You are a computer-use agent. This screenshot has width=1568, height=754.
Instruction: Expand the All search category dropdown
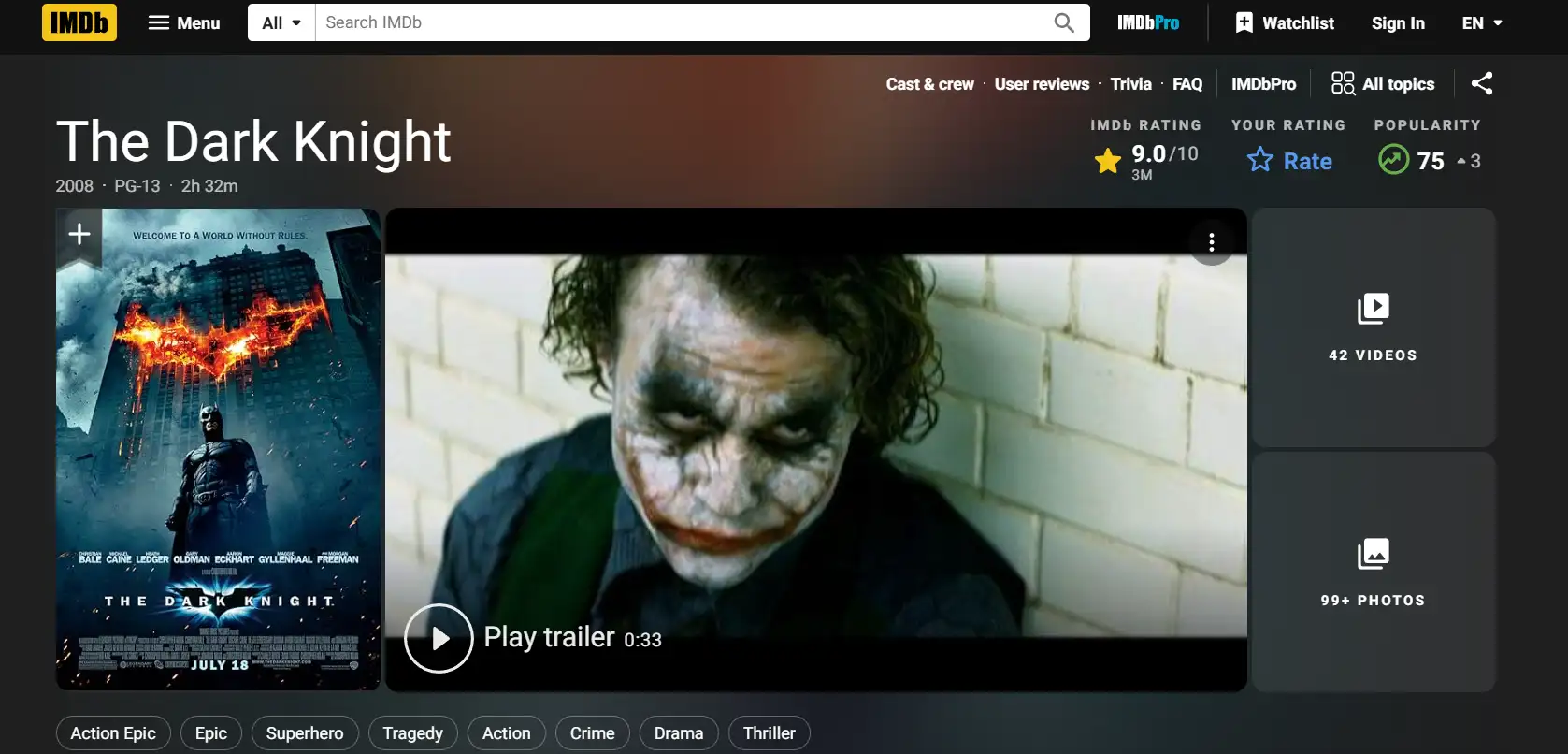(281, 22)
